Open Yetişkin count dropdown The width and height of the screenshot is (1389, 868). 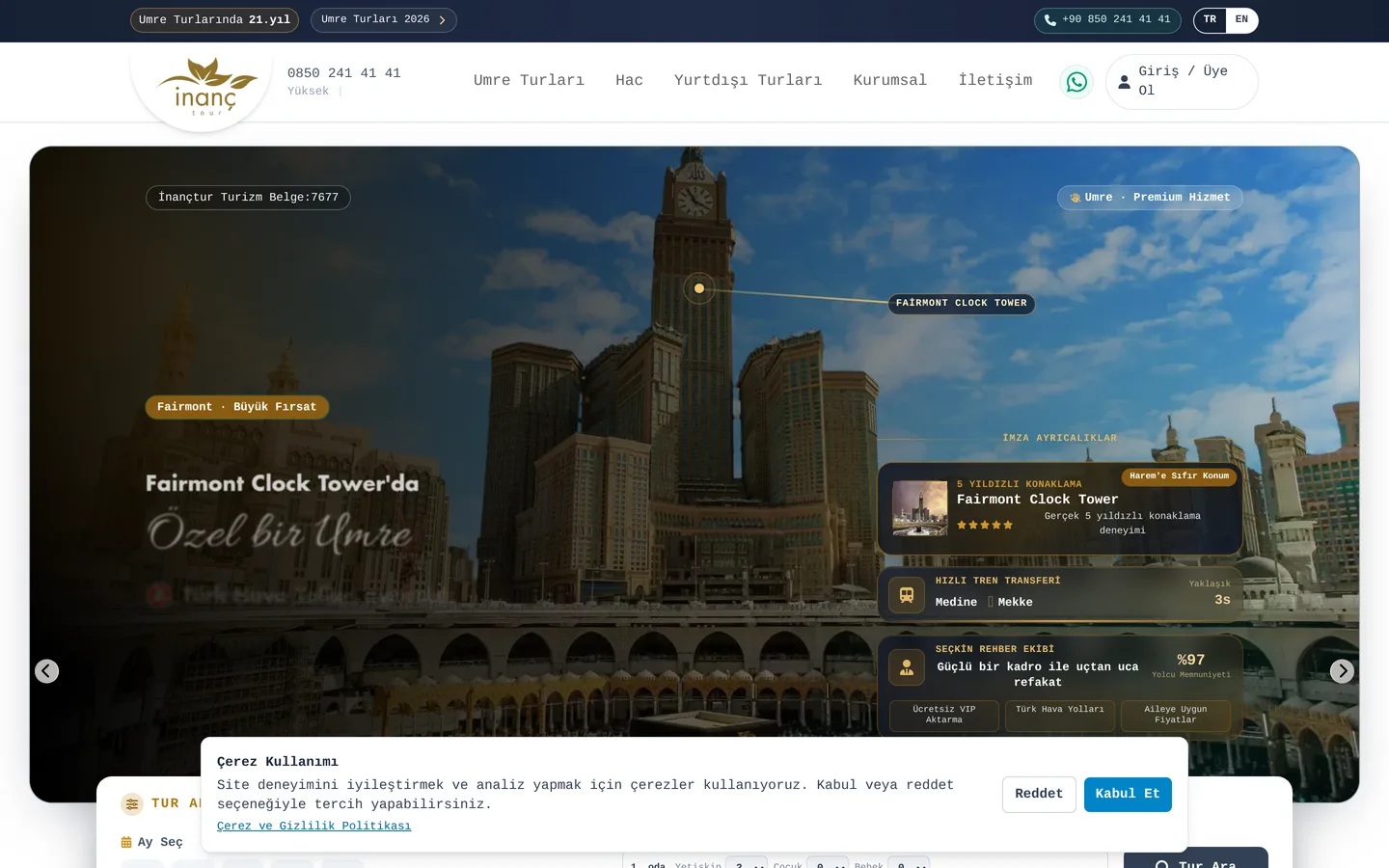(x=747, y=862)
